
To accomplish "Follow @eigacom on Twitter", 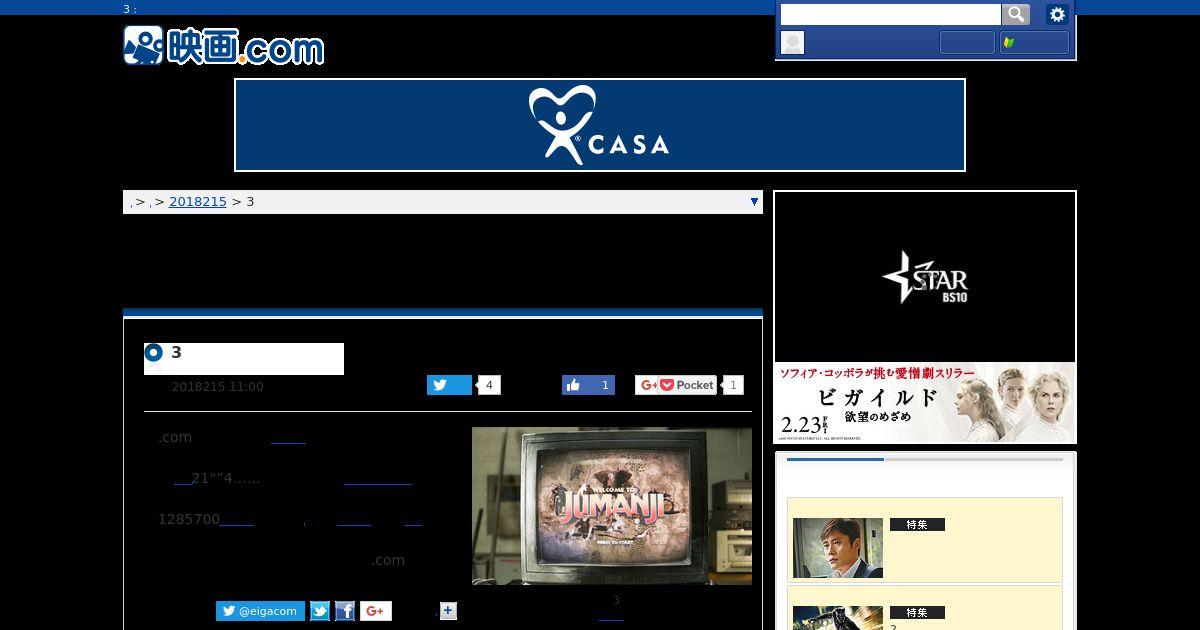I will 260,611.
